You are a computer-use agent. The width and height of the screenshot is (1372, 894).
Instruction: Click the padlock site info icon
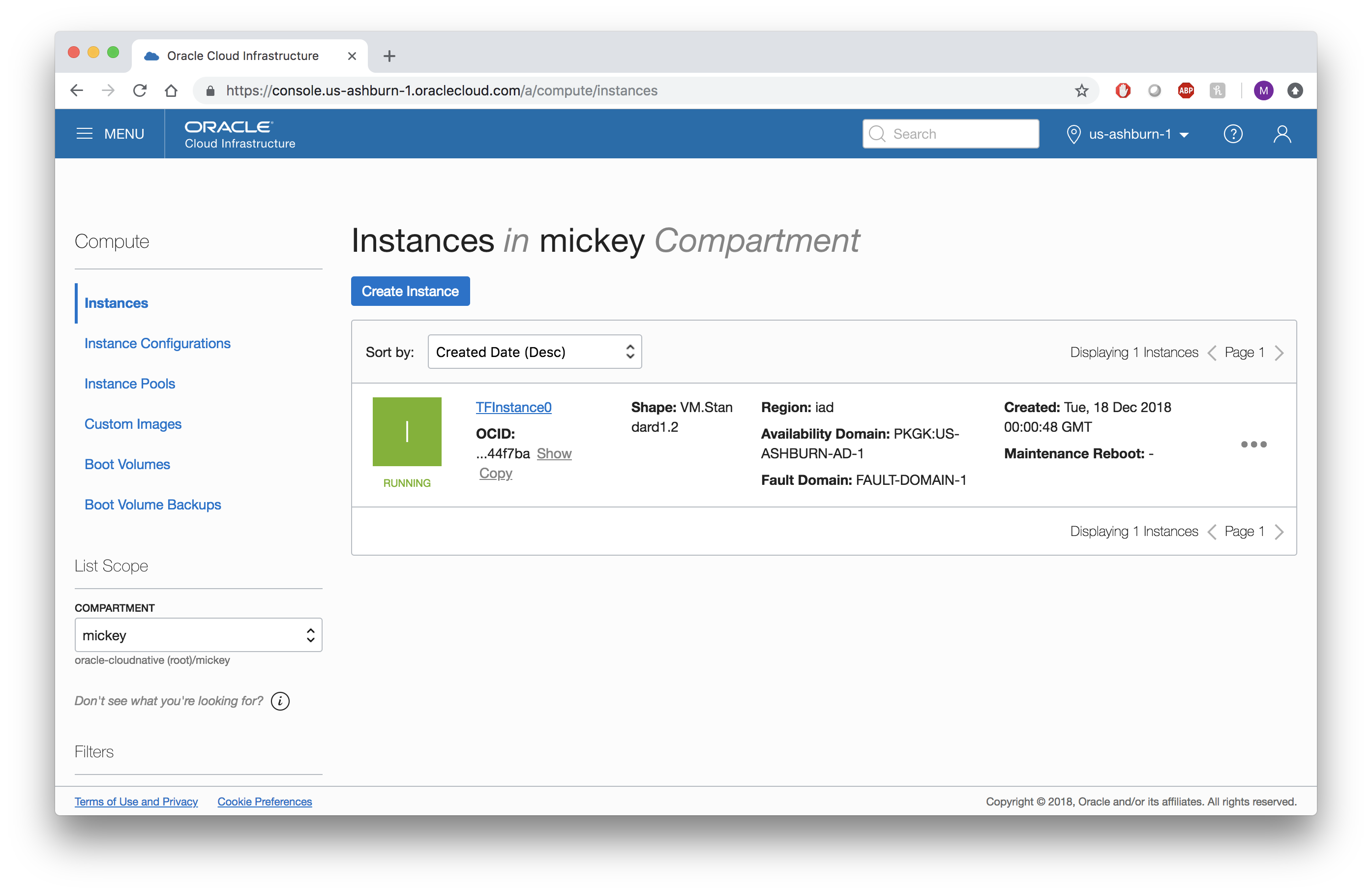210,90
